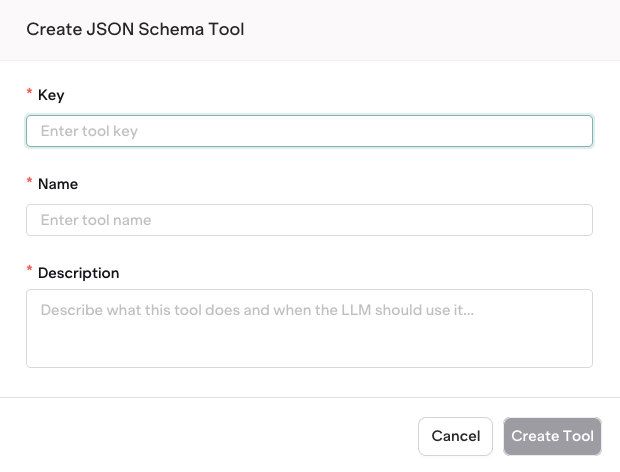The height and width of the screenshot is (472, 620).
Task: Click the dialog header bar right of title
Action: pyautogui.click(x=430, y=29)
